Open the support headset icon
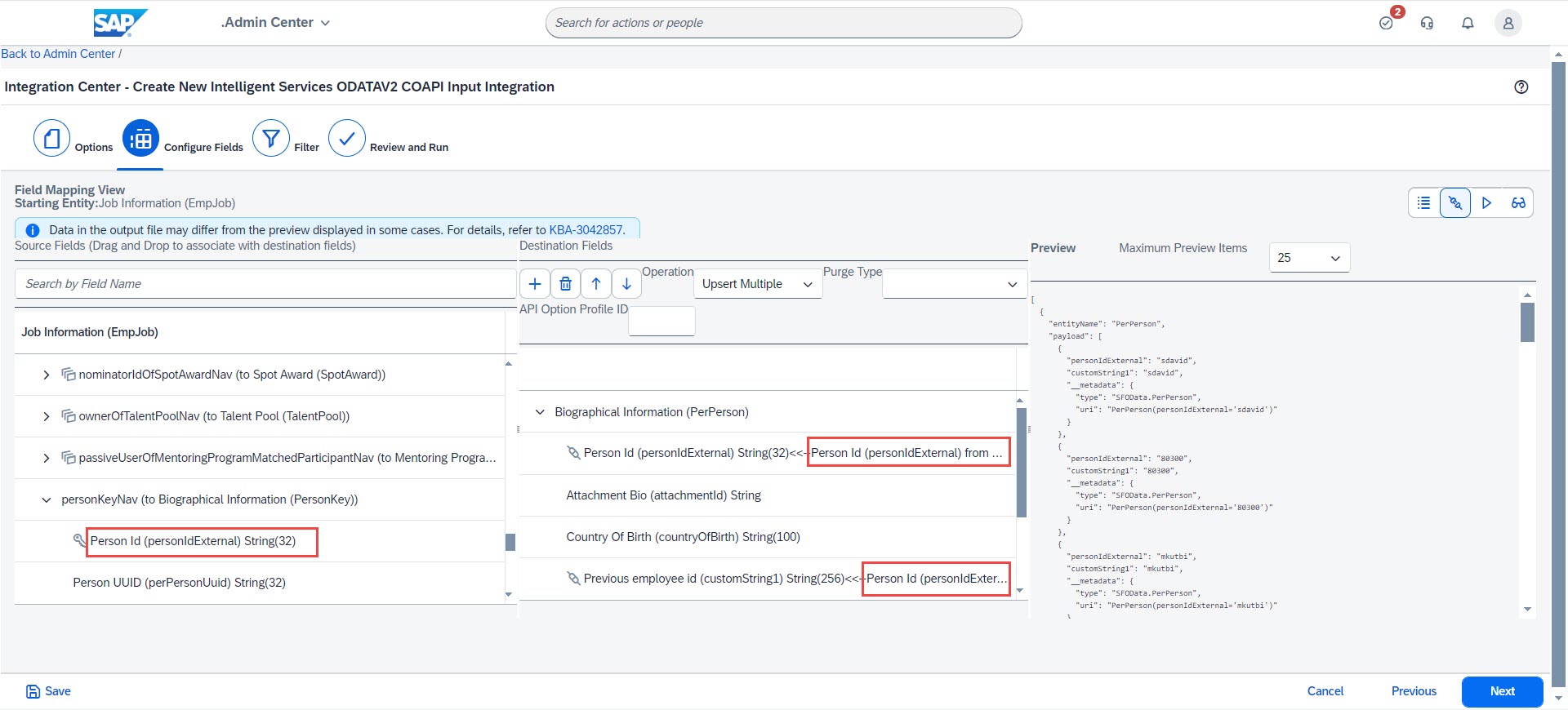Screen dimensions: 1568x710 coord(1427,23)
